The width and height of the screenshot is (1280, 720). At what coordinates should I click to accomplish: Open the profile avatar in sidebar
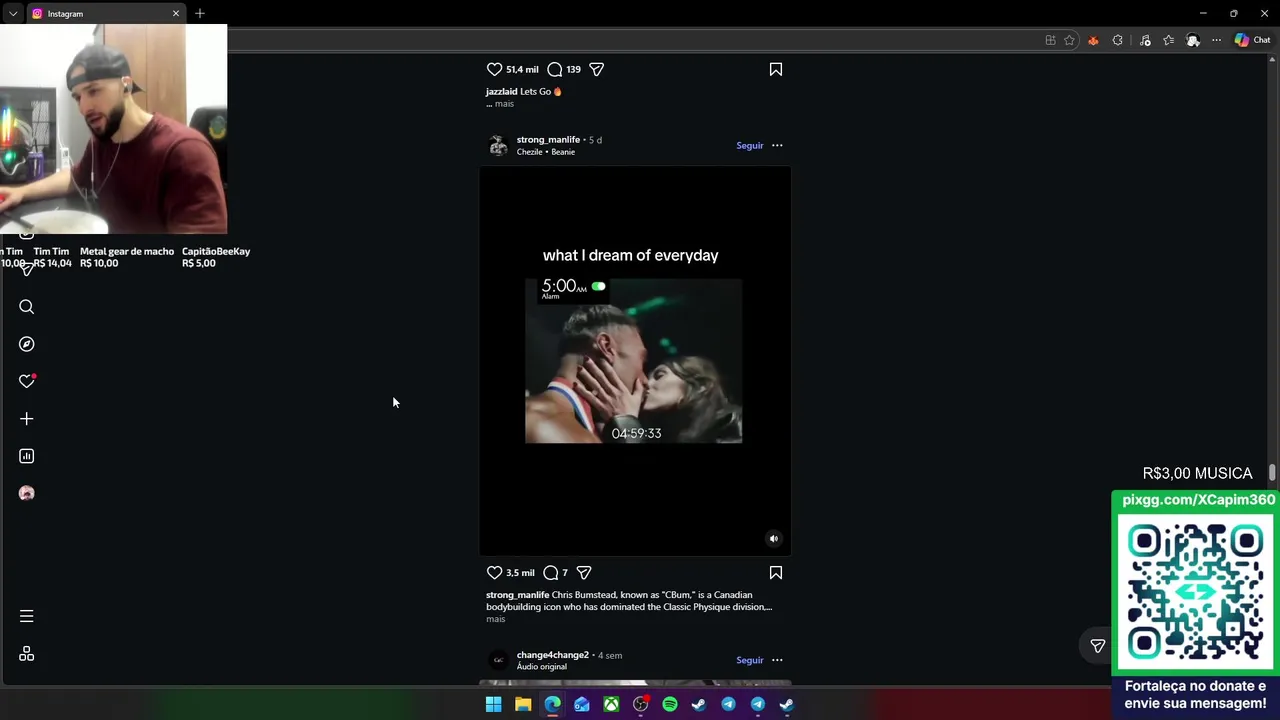[x=27, y=493]
